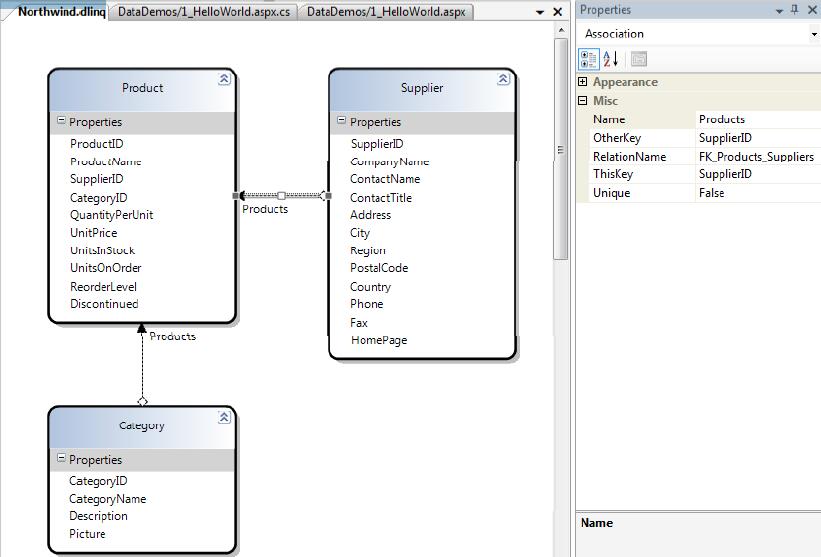This screenshot has width=821, height=557.
Task: Edit the RelationName value FK_Products_Suppliers
Action: click(x=758, y=157)
